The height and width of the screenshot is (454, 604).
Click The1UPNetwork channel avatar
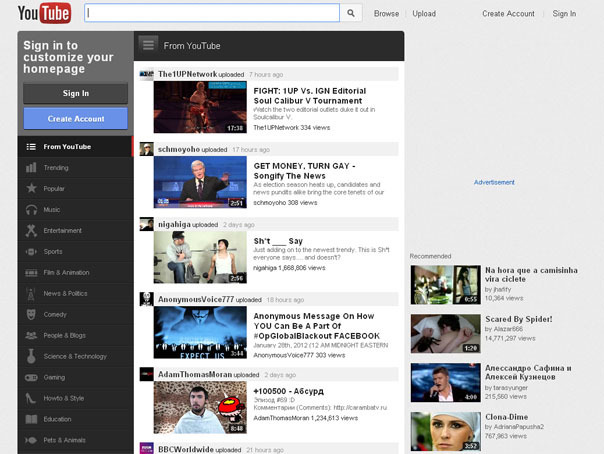pos(146,74)
